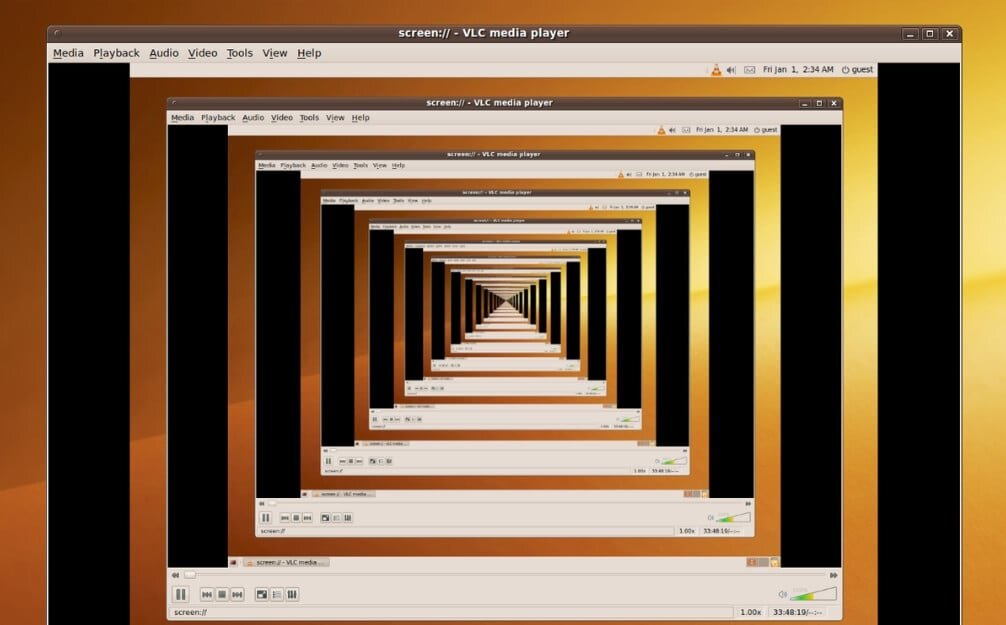Click the speaker volume icon in the topmost panel
This screenshot has width=1006, height=625.
[731, 69]
